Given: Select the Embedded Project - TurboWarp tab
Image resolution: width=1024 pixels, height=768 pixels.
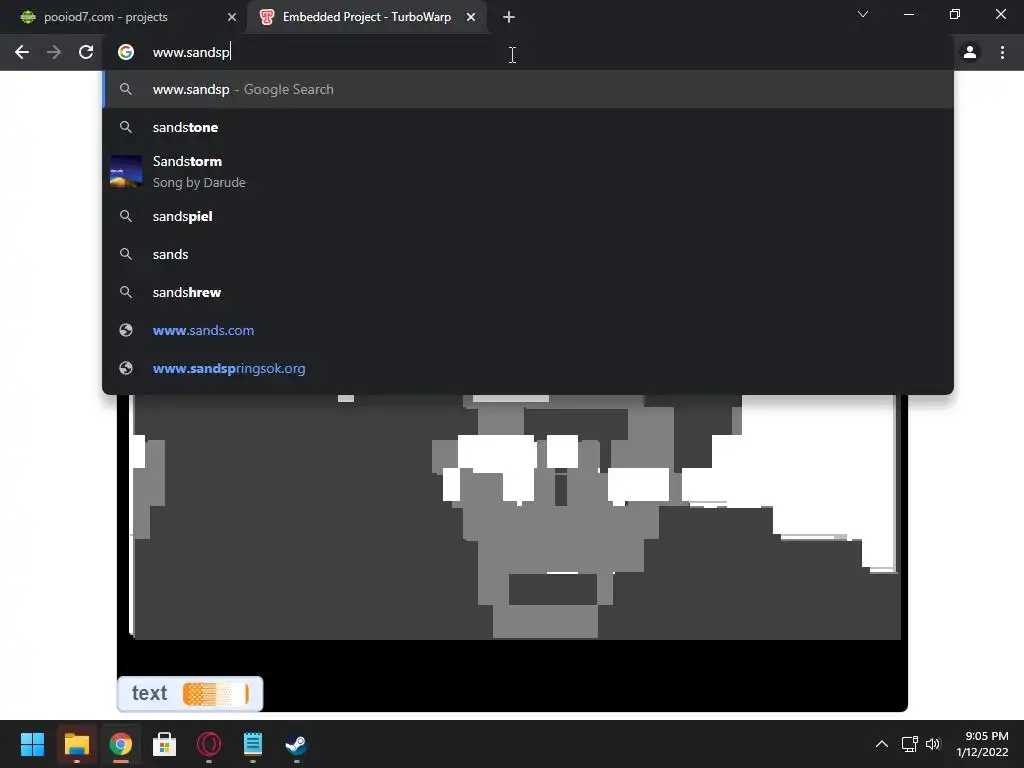Looking at the screenshot, I should pyautogui.click(x=366, y=17).
